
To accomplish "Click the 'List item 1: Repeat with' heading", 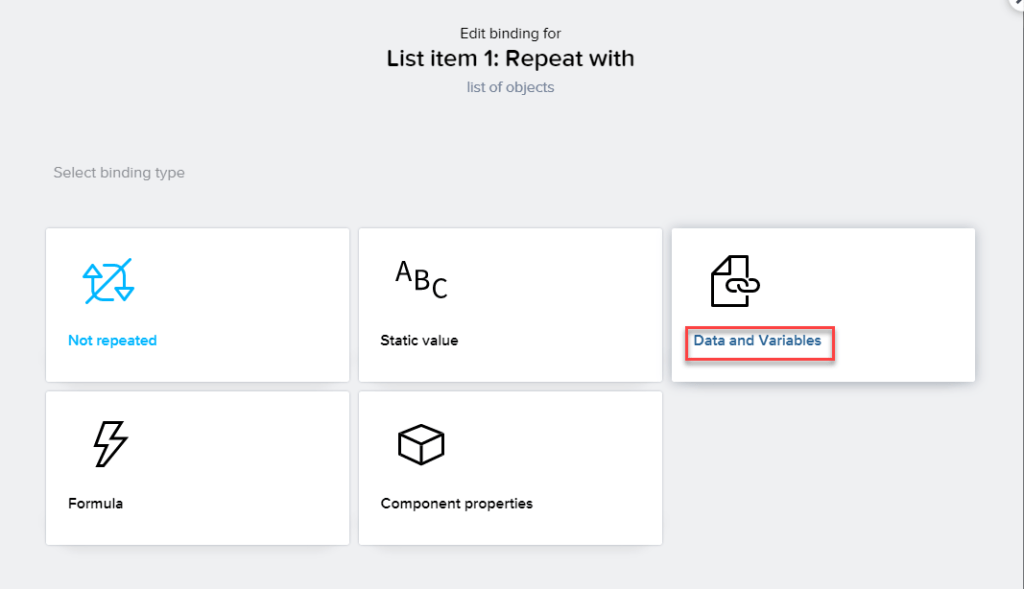I will [510, 59].
